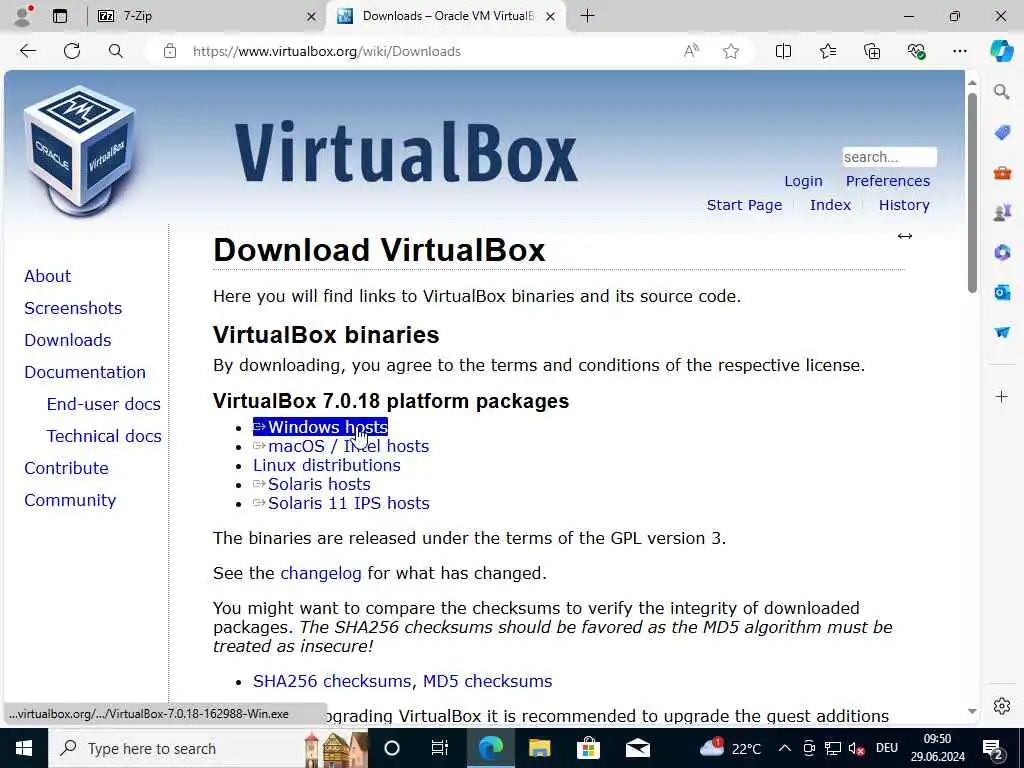Image resolution: width=1024 pixels, height=768 pixels.
Task: Open the Favorites list icon
Action: 827,51
